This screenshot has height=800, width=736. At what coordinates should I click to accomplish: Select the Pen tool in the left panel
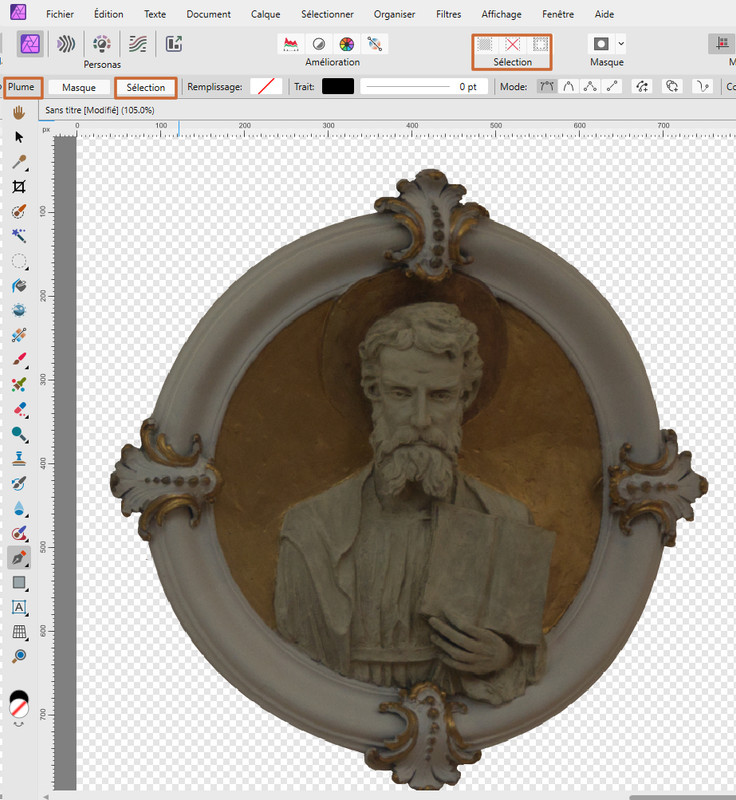pyautogui.click(x=19, y=558)
